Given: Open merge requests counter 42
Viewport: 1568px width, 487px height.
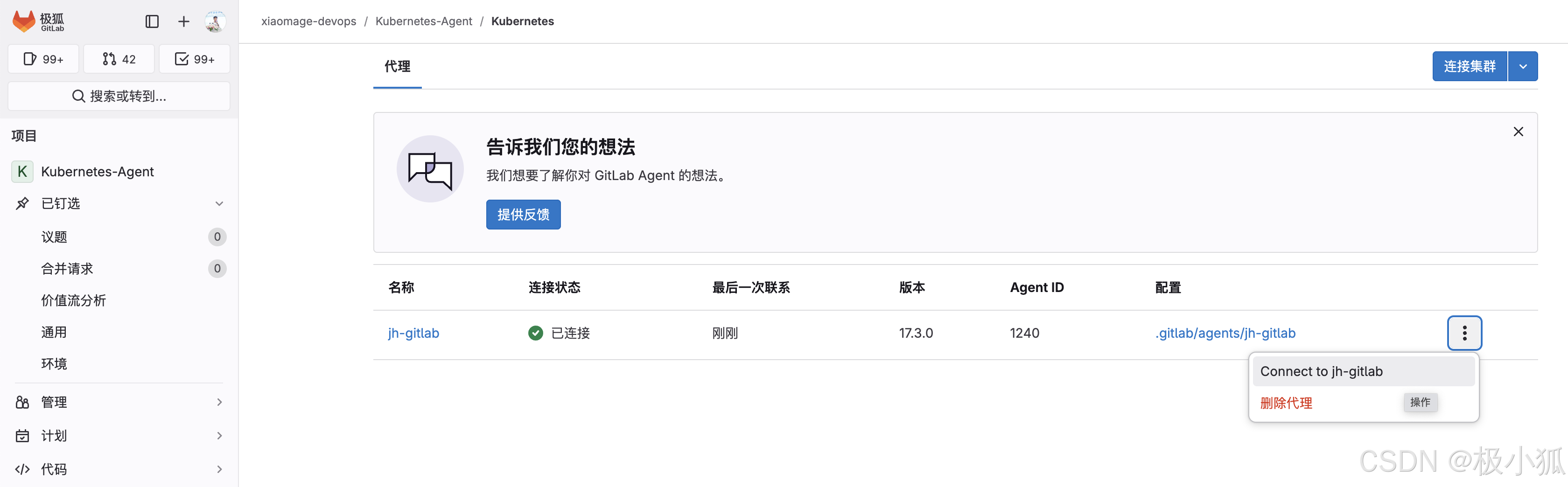Looking at the screenshot, I should [119, 59].
